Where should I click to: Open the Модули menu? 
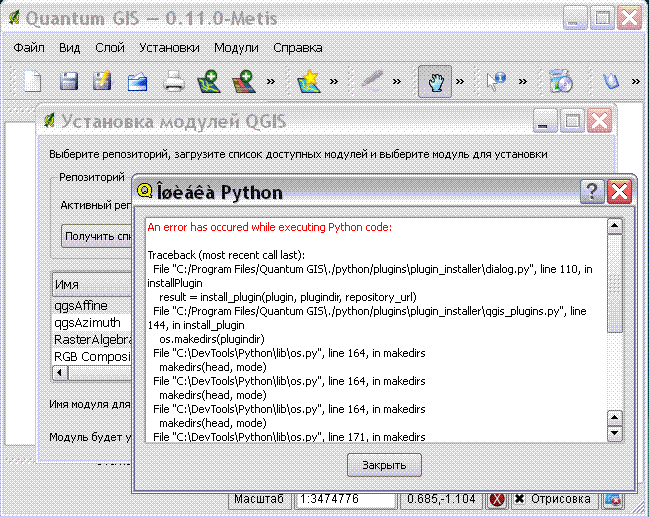(x=236, y=47)
